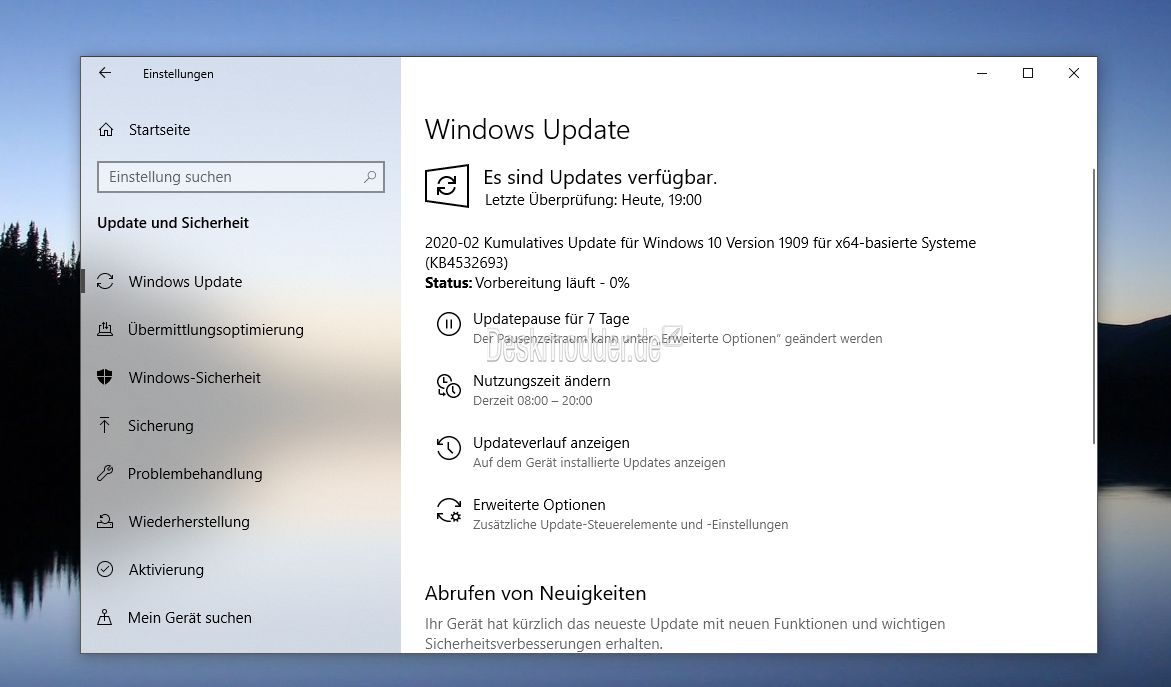This screenshot has height=687, width=1171.
Task: Go to Sicherung section
Action: 160,426
